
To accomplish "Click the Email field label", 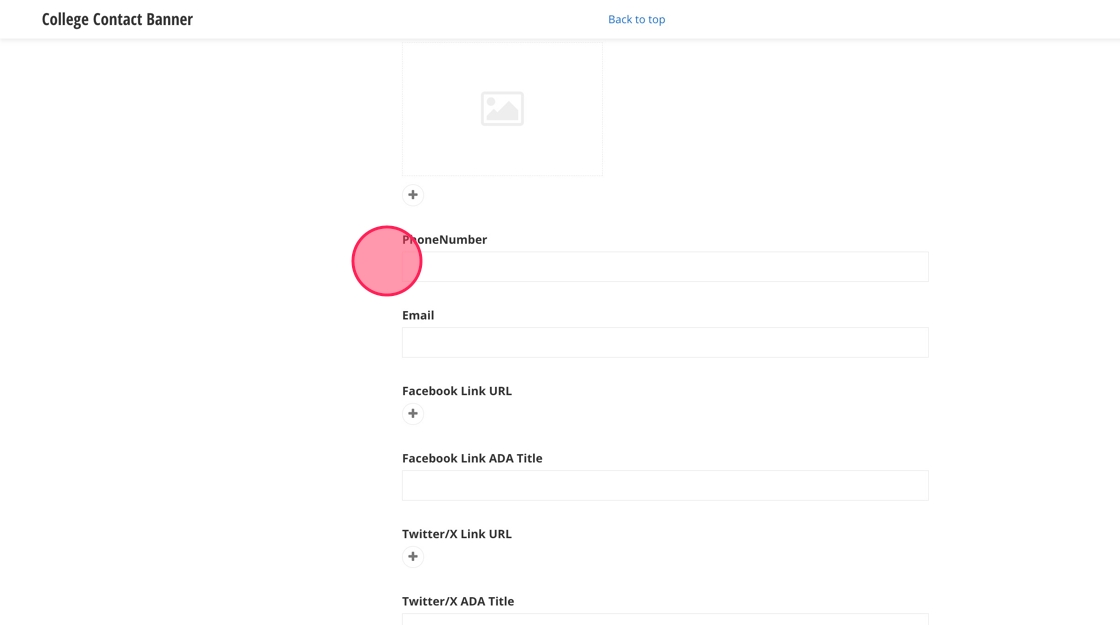I will [x=418, y=315].
